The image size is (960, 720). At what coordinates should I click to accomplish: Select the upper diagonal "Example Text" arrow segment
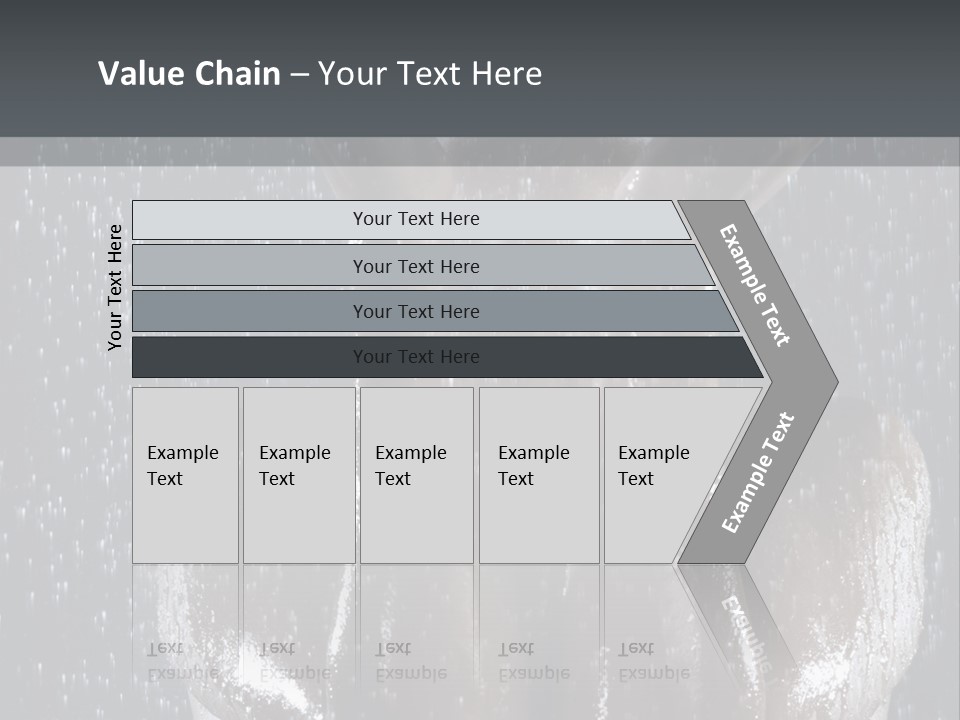(758, 287)
